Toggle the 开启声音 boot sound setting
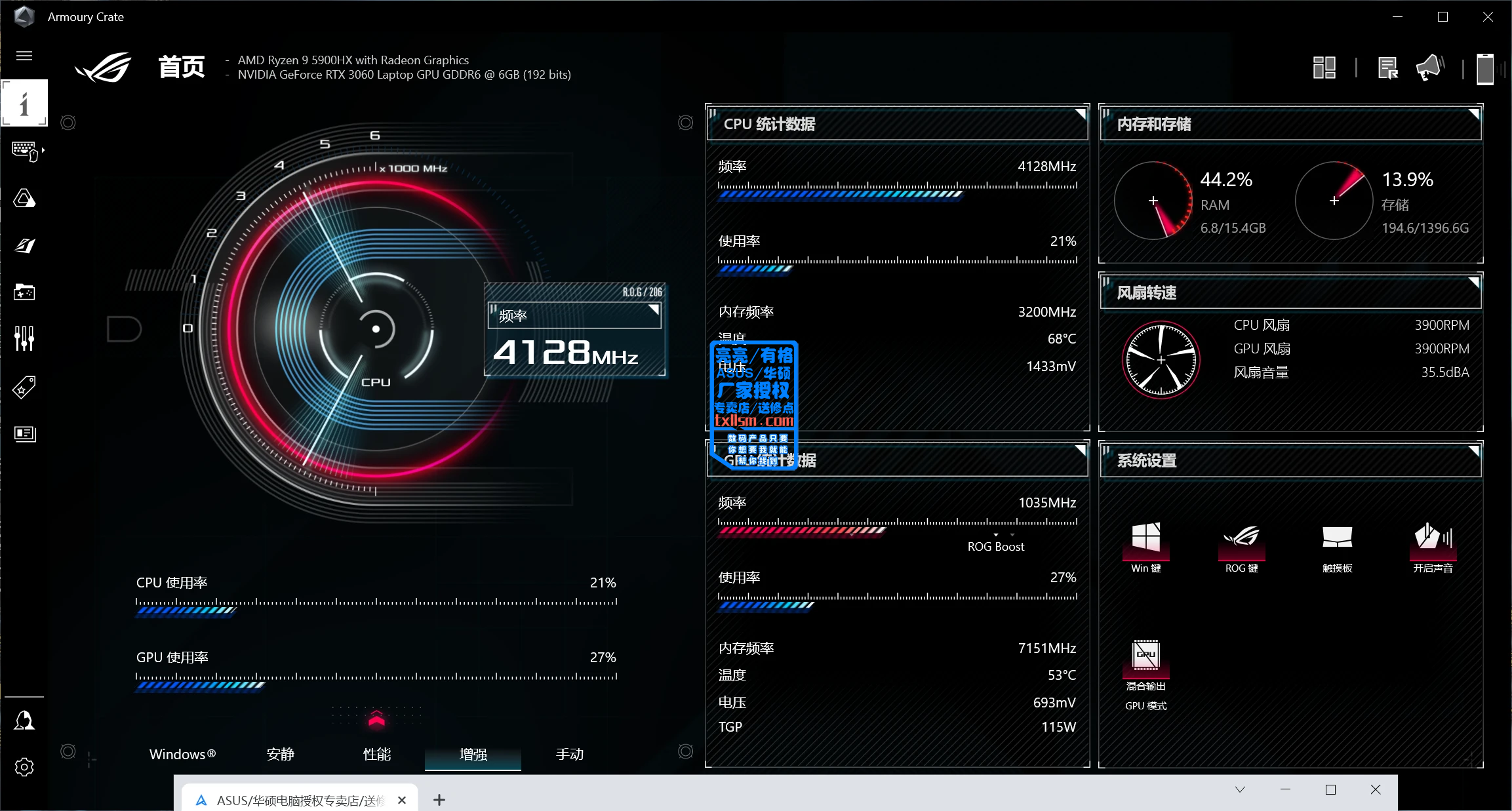Image resolution: width=1512 pixels, height=811 pixels. 1433,547
